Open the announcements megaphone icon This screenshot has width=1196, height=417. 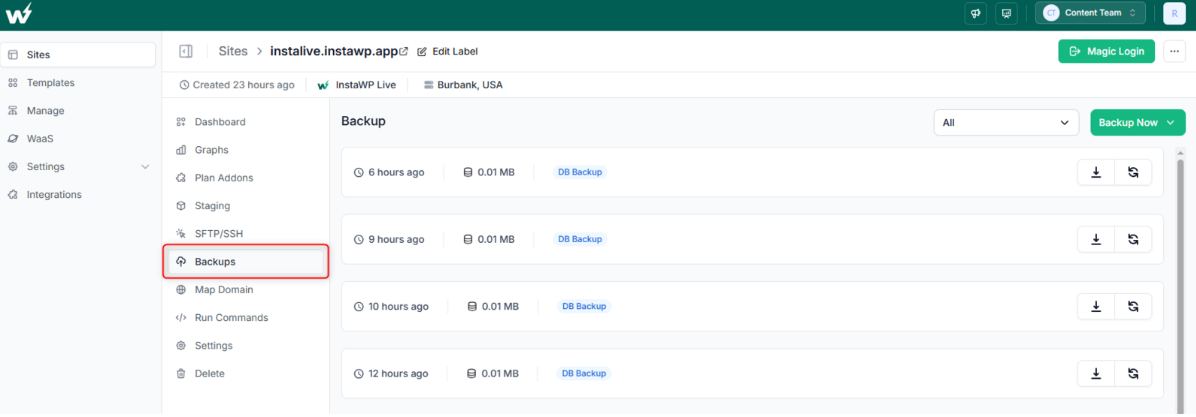pos(975,13)
